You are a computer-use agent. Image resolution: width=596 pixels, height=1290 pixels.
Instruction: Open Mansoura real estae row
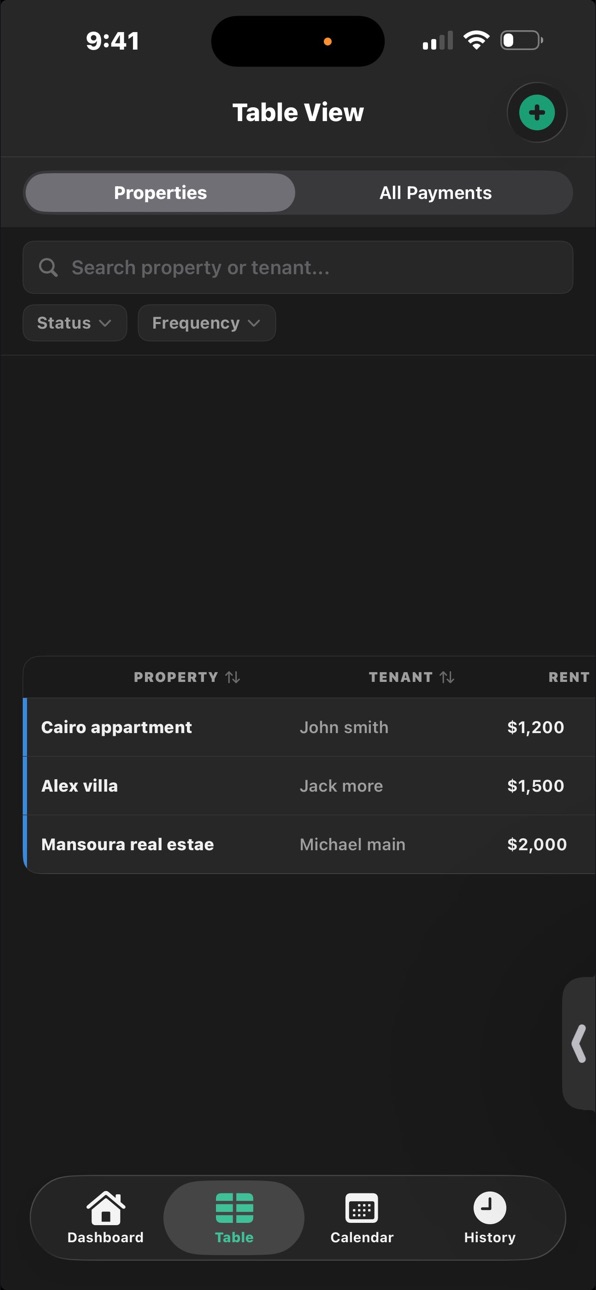[x=309, y=844]
